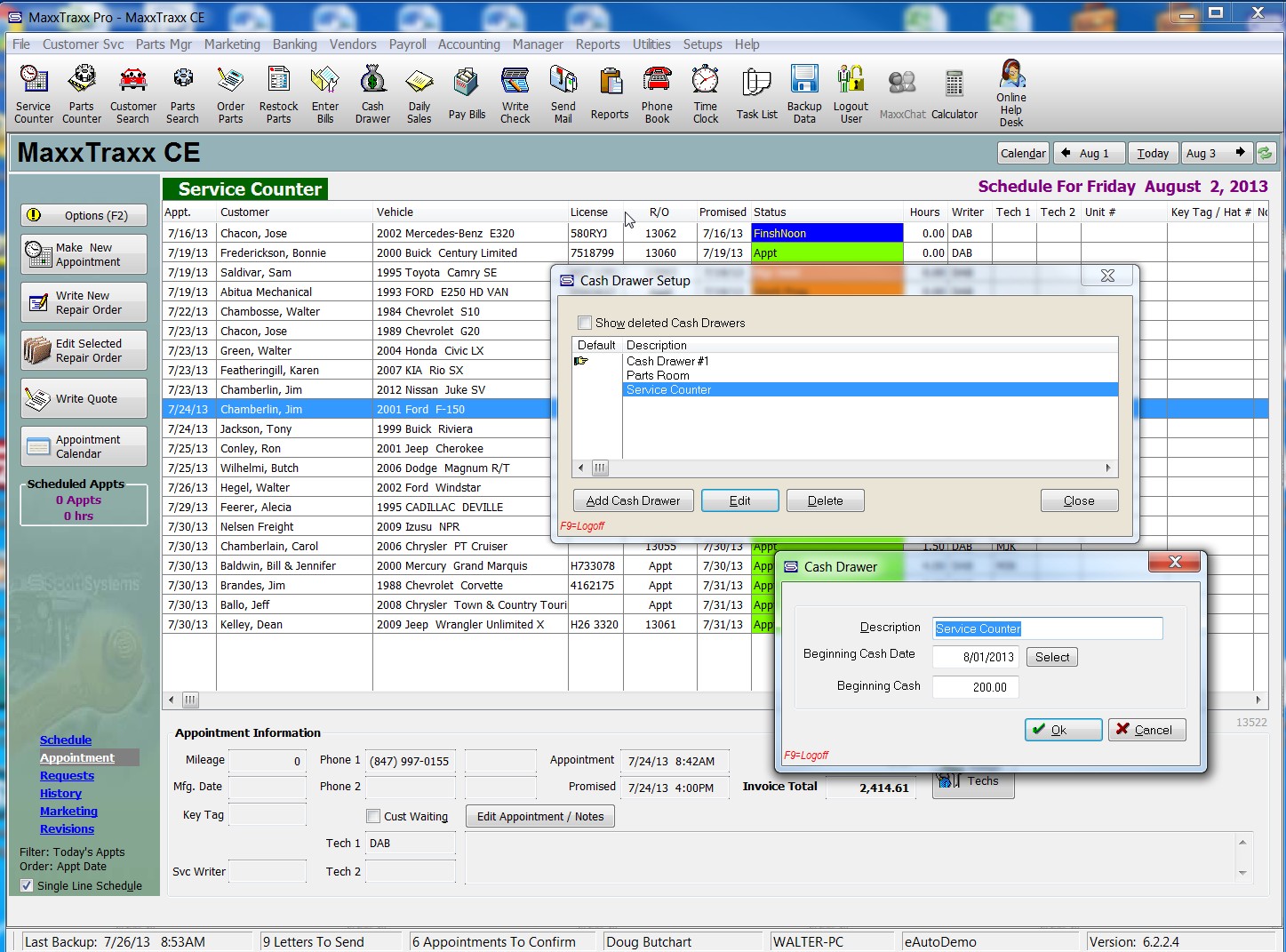The width and height of the screenshot is (1286, 952).
Task: Open the Phone Book
Action: pos(658,93)
